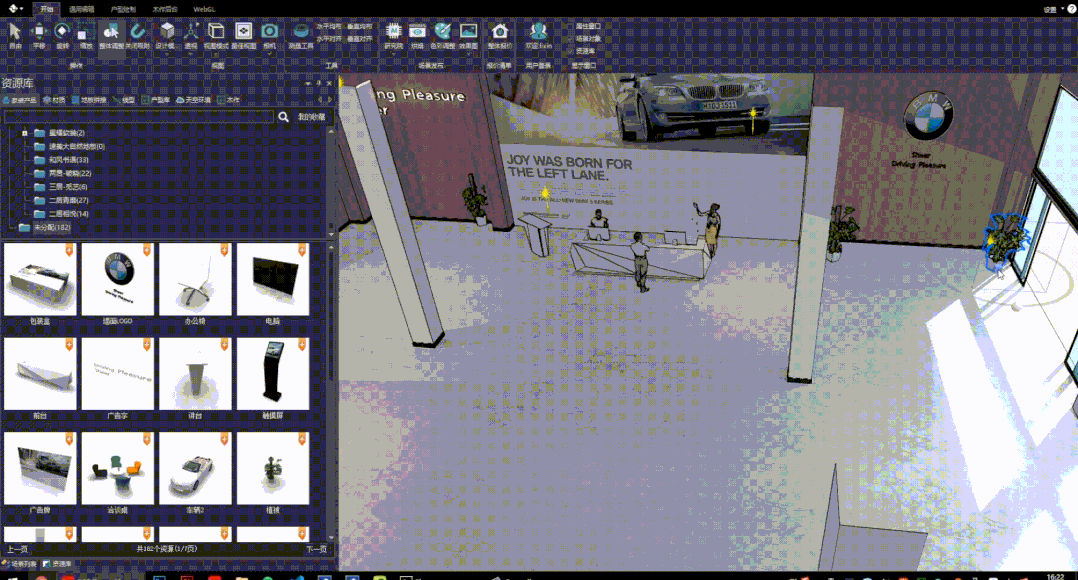Switch to the 户型绘制 ribbon tab
The height and width of the screenshot is (580, 1078).
[x=123, y=10]
